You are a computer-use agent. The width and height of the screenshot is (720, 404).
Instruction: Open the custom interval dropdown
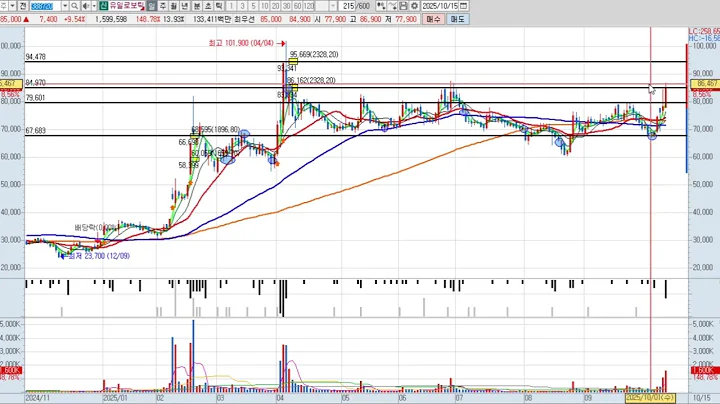click(x=333, y=6)
